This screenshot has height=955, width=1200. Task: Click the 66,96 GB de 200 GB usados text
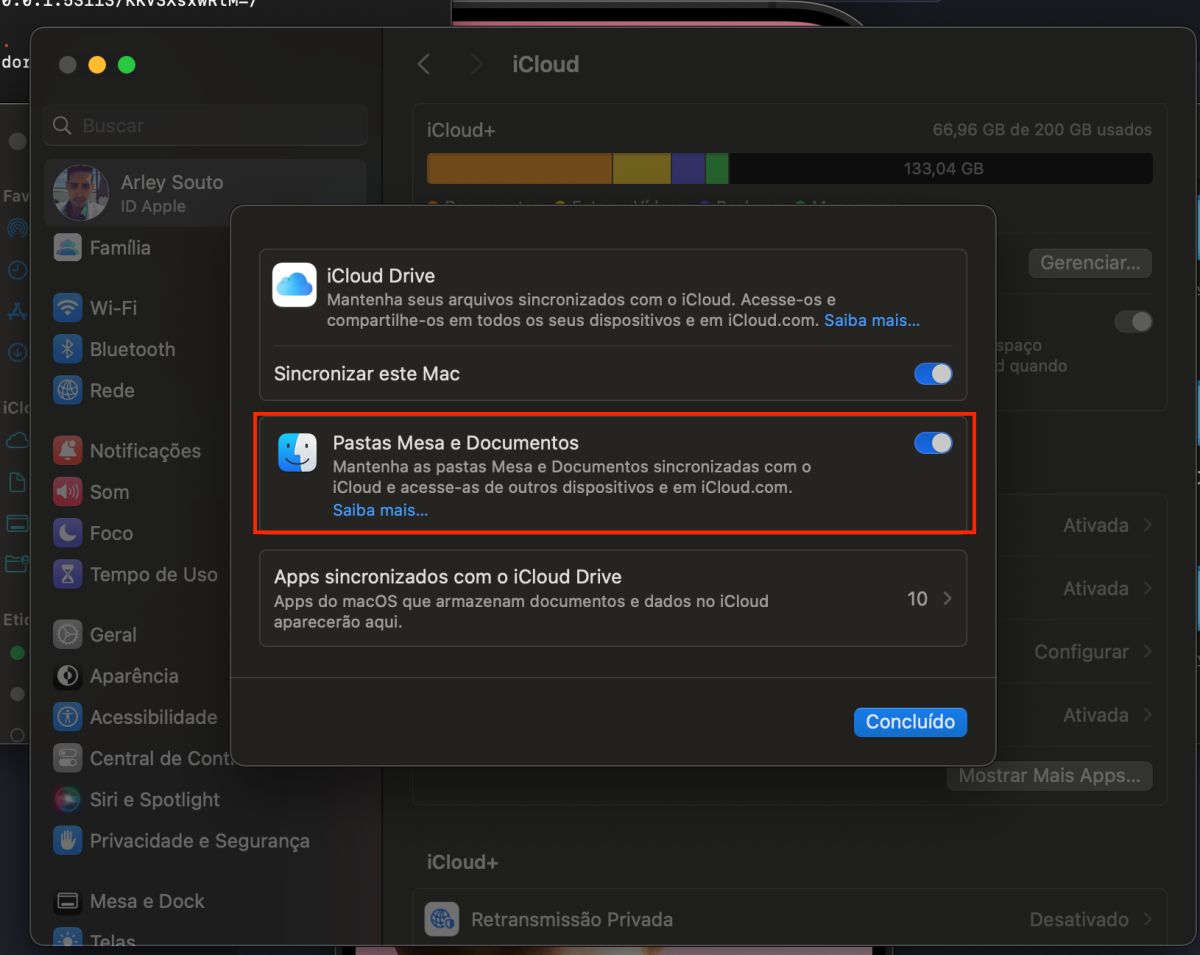1042,130
